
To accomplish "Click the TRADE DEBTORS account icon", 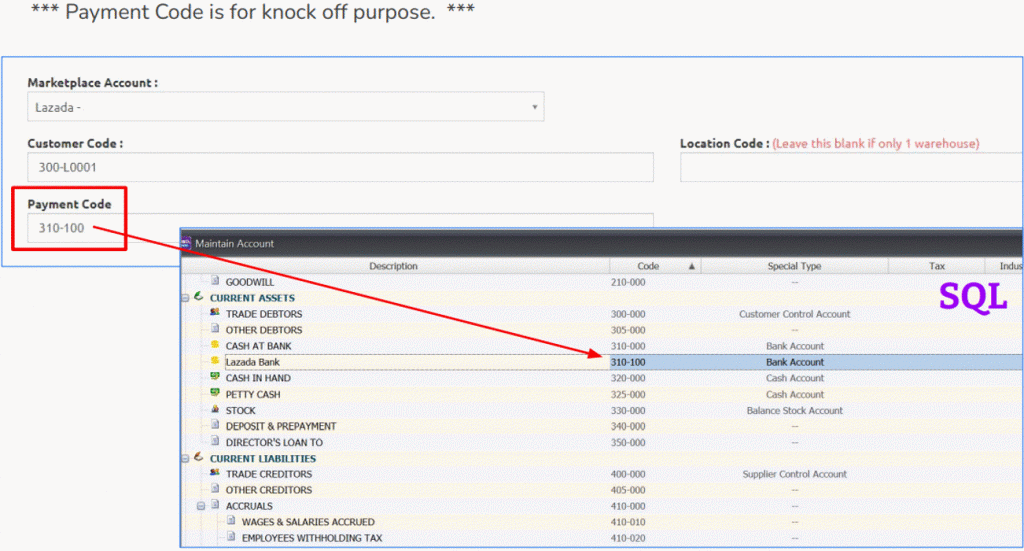I will coord(215,313).
